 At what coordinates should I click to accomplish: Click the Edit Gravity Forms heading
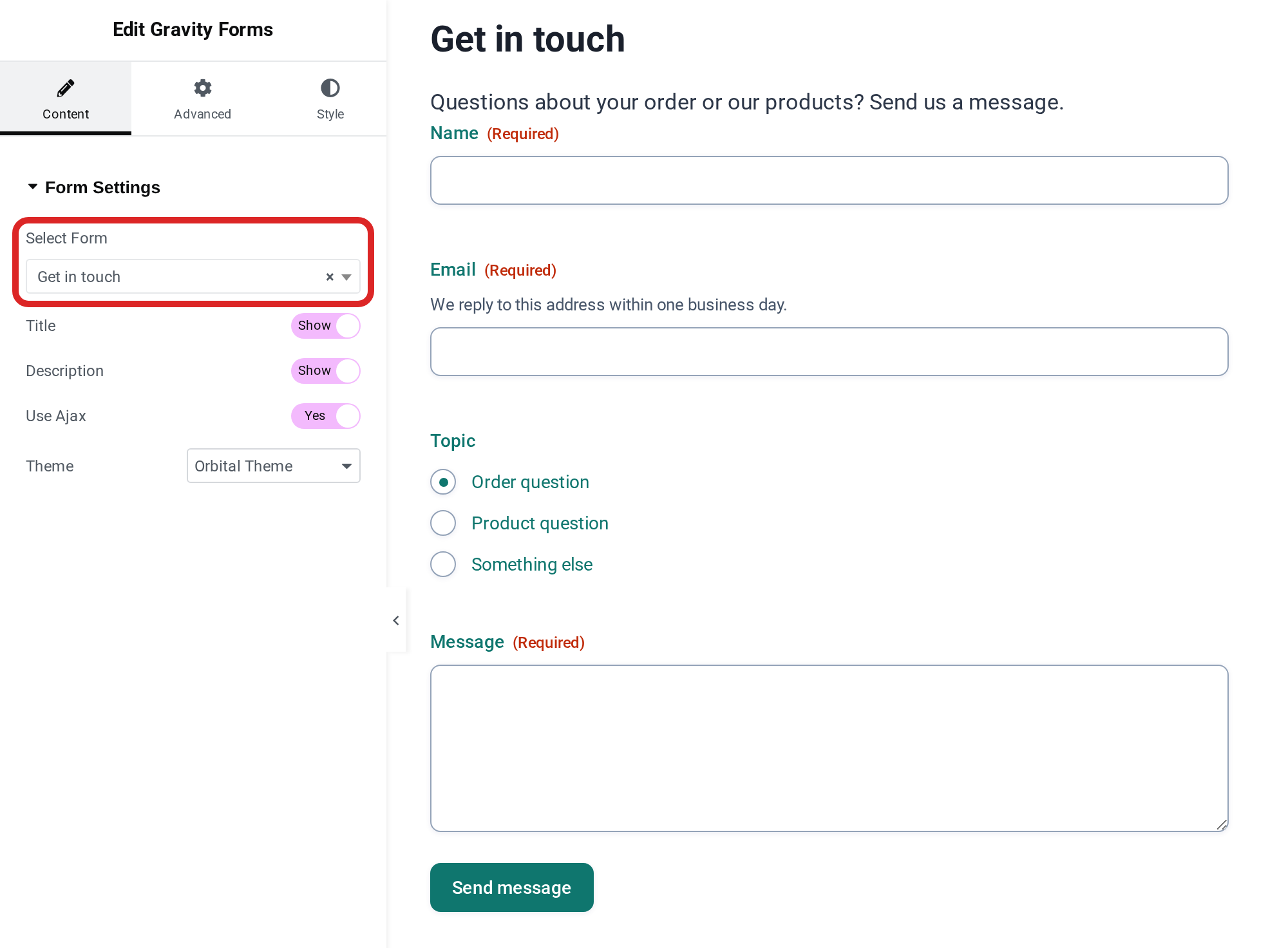pos(193,30)
